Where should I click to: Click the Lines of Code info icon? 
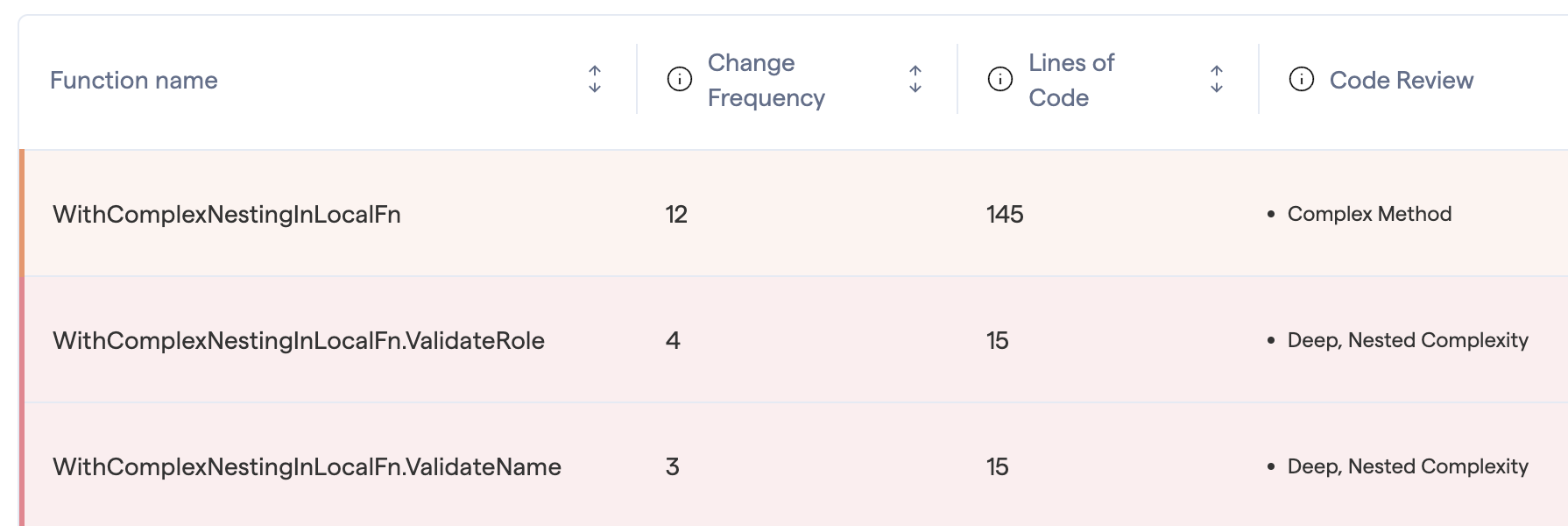pos(1000,80)
